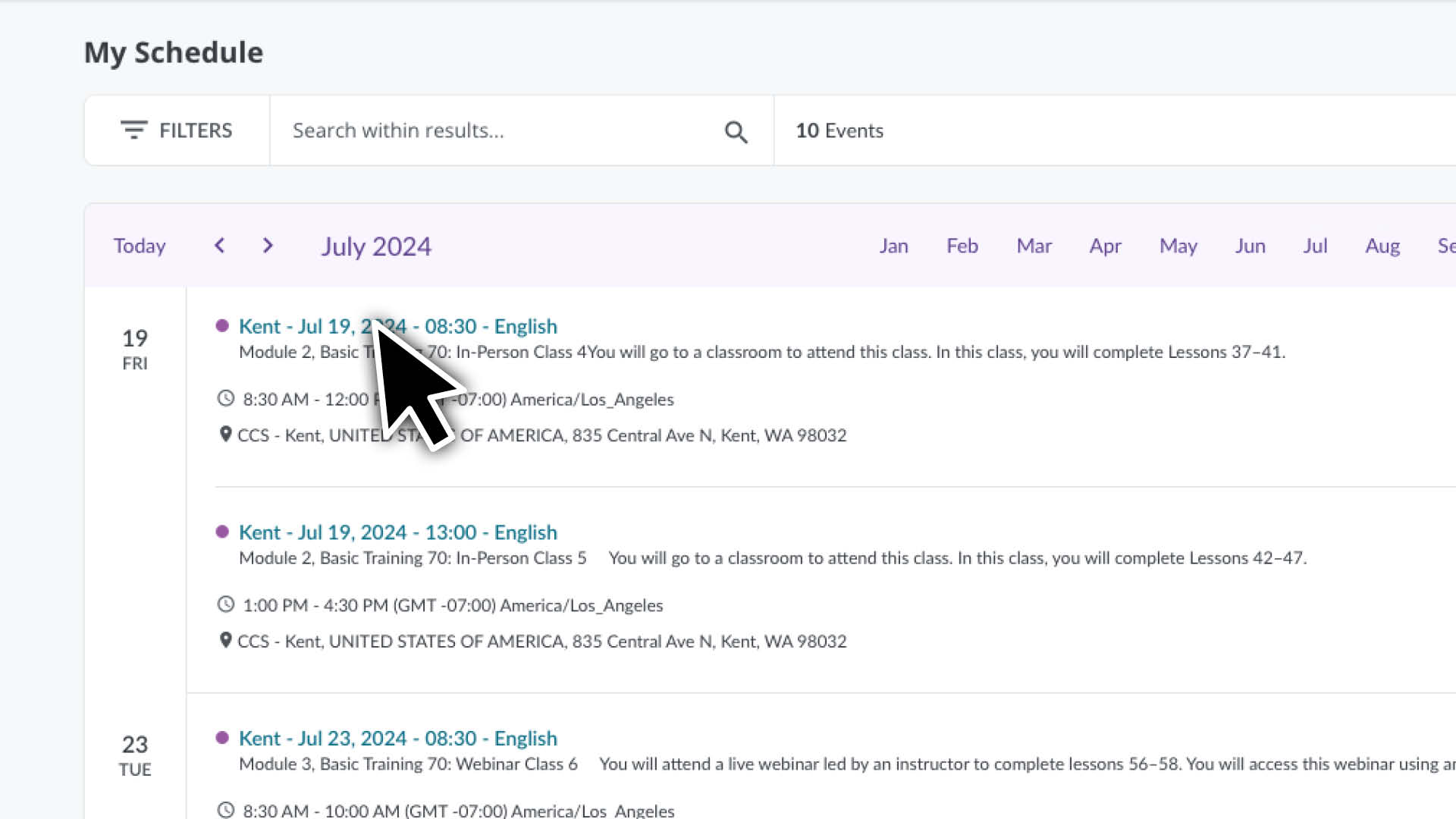Go to previous month with left chevron
Image resolution: width=1456 pixels, height=819 pixels.
(219, 245)
